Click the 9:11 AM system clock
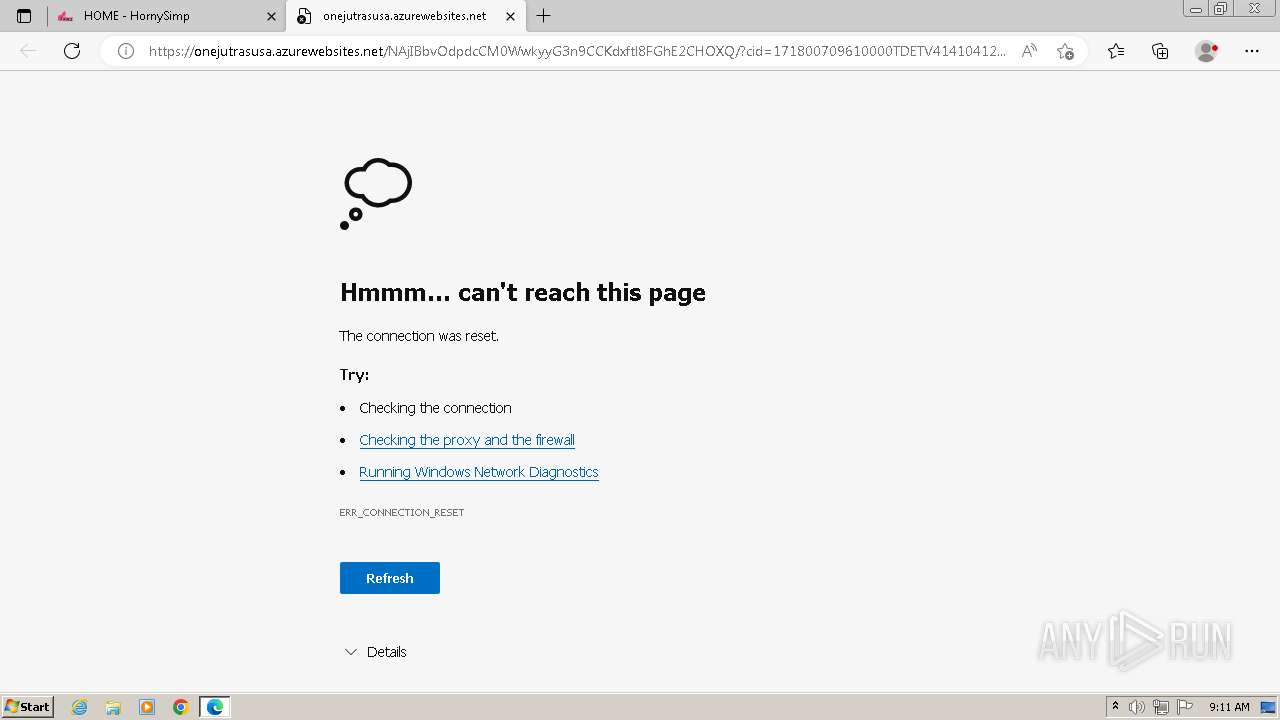 click(1229, 707)
